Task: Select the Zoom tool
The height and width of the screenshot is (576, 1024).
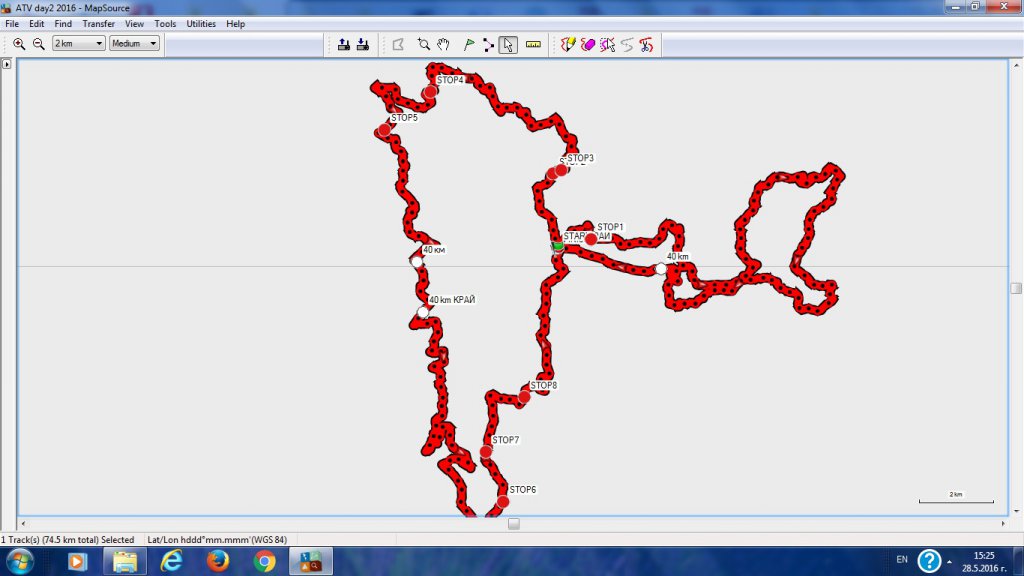Action: [424, 44]
